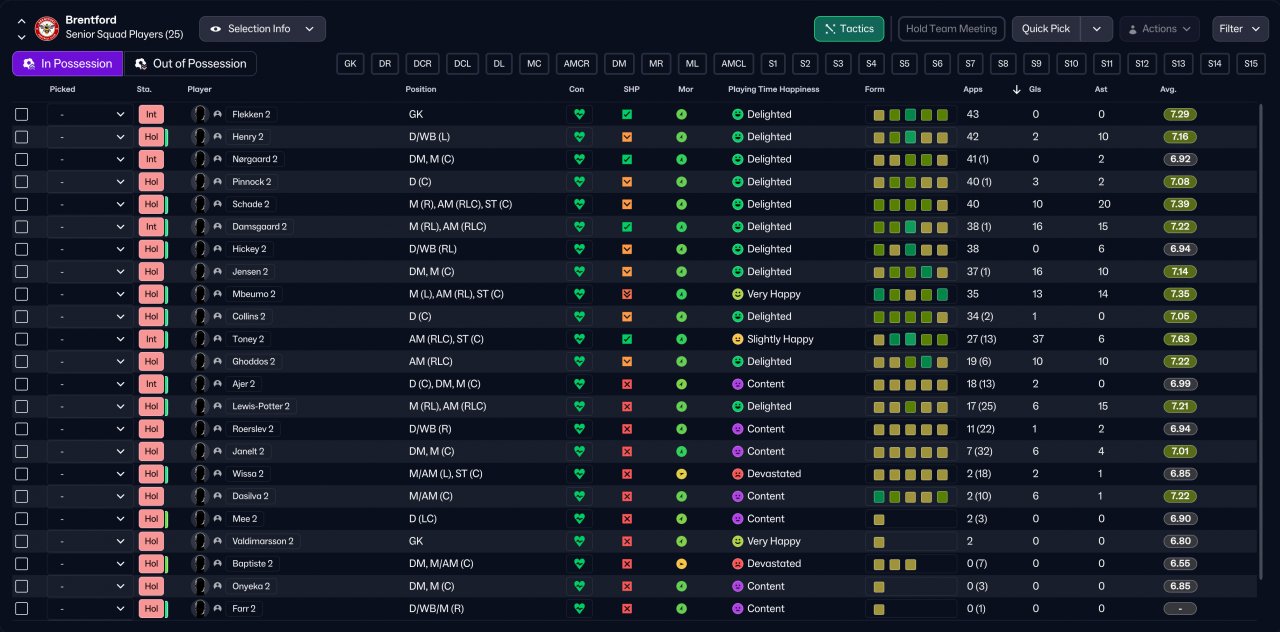Open the Selection Info dropdown
The height and width of the screenshot is (632, 1280).
coord(262,29)
